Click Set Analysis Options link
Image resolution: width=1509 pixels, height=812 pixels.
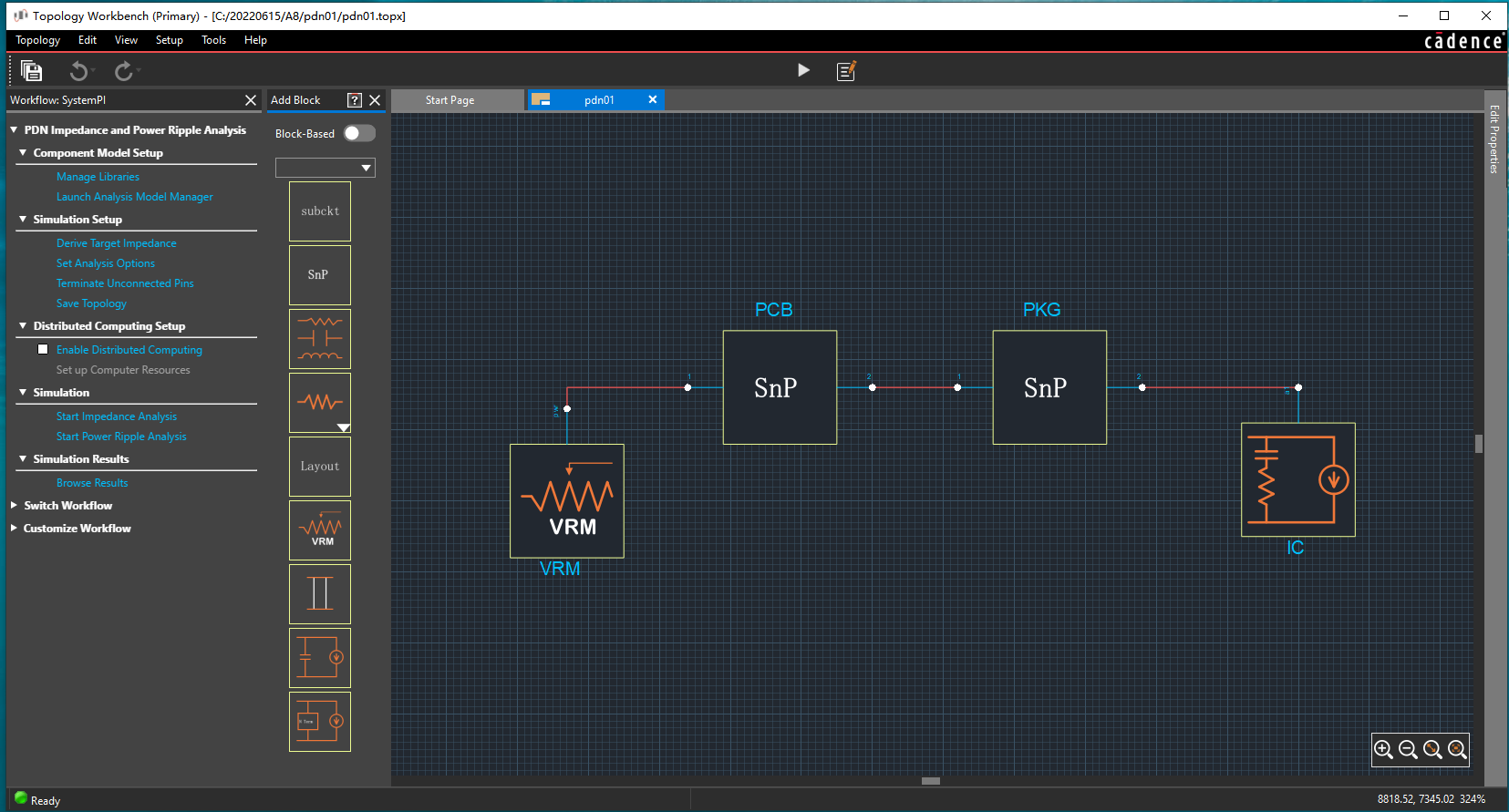coord(106,263)
